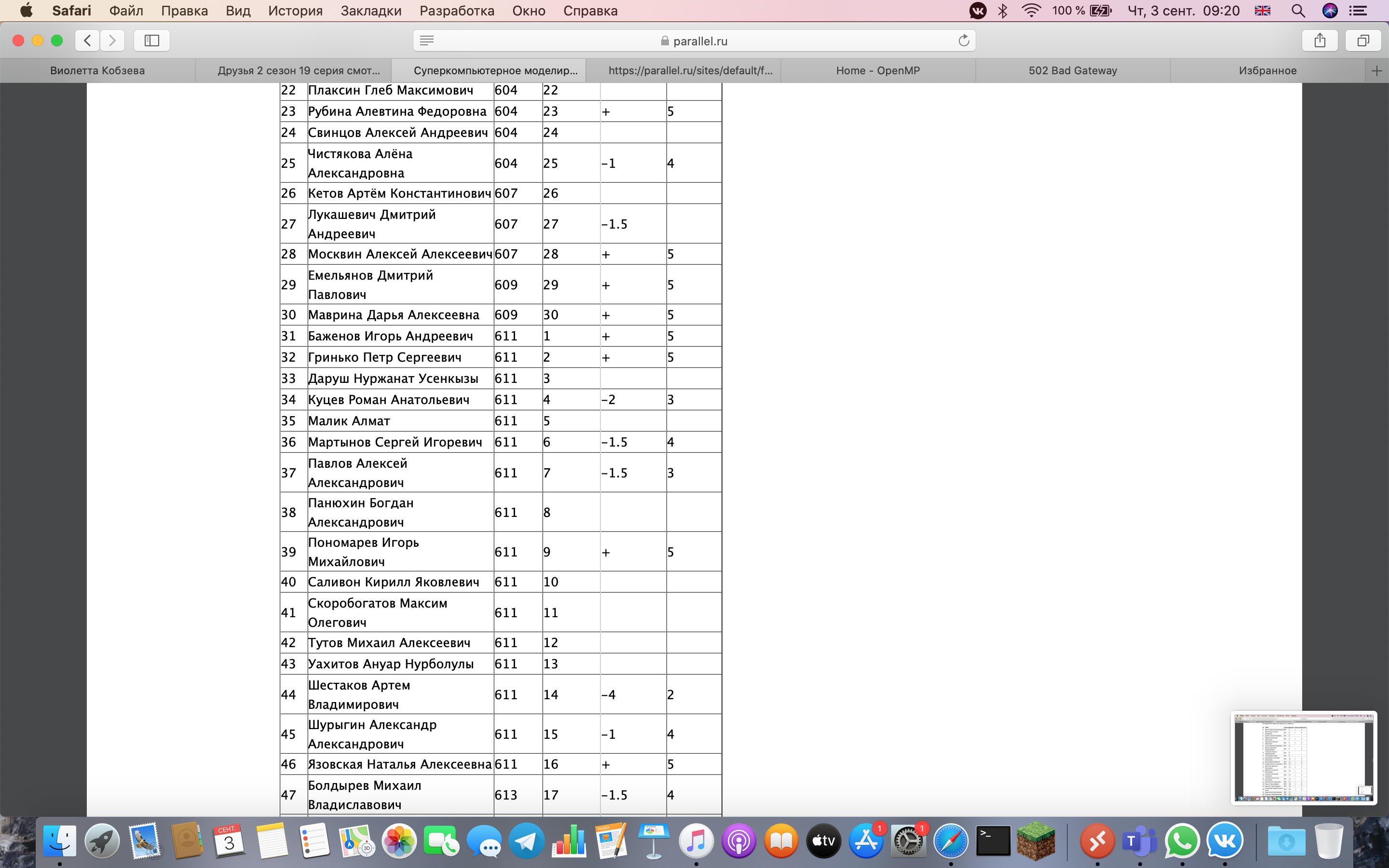Switch to Избранное tab
This screenshot has height=868, width=1389.
pos(1268,70)
